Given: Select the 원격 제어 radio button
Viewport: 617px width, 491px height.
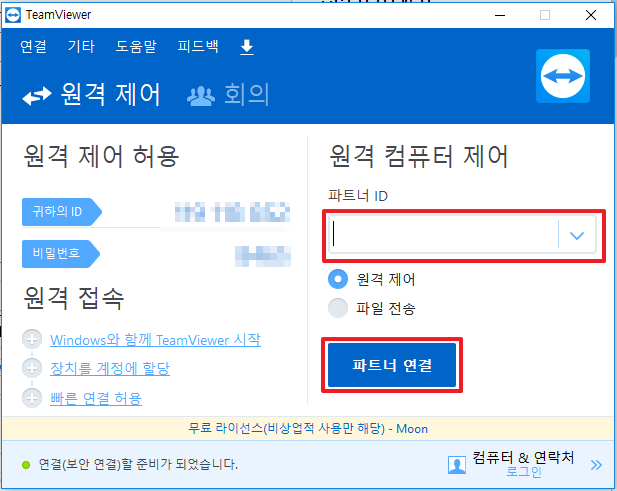Looking at the screenshot, I should click(x=338, y=279).
